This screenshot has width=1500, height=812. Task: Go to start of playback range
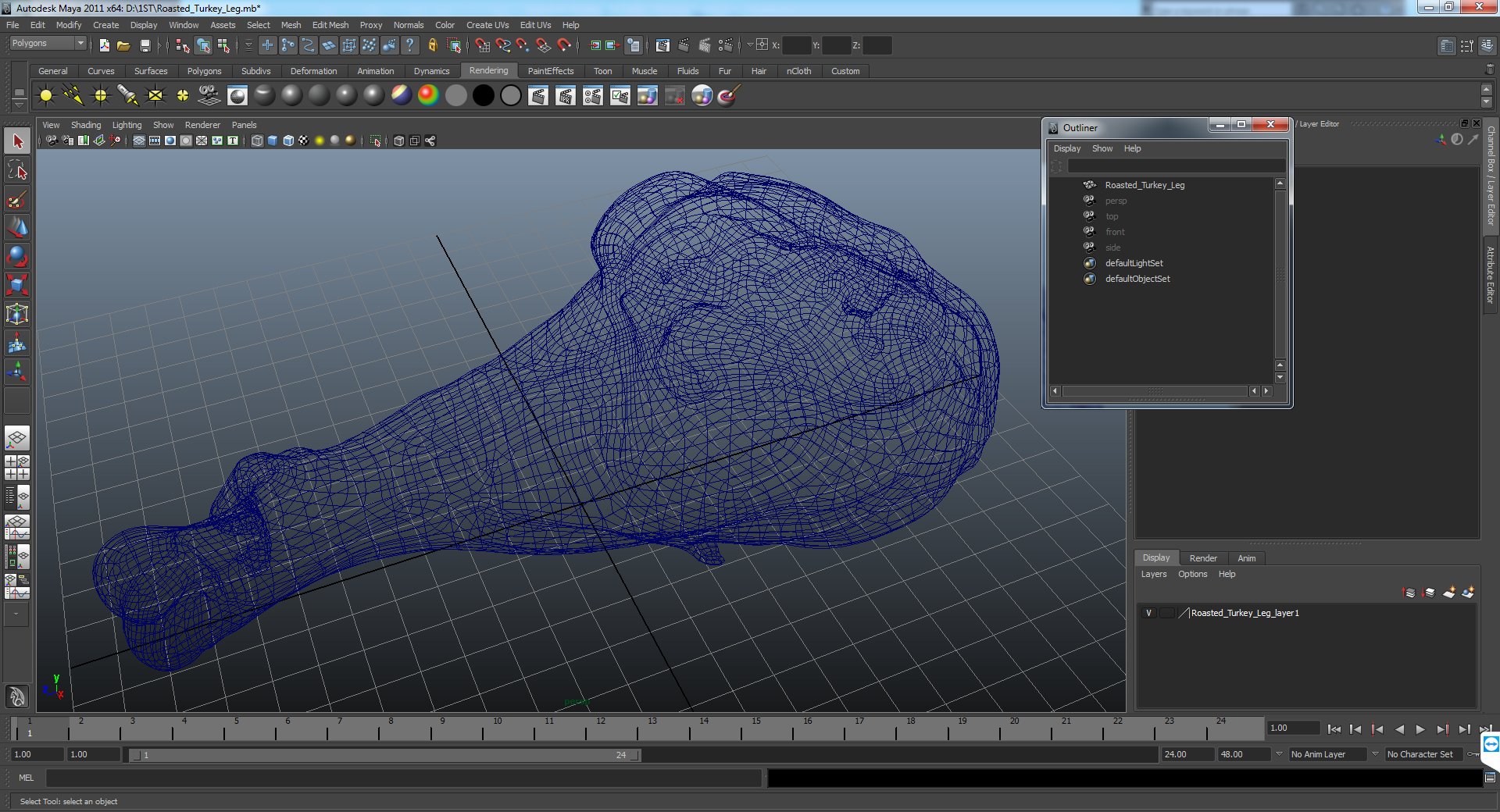point(1334,729)
